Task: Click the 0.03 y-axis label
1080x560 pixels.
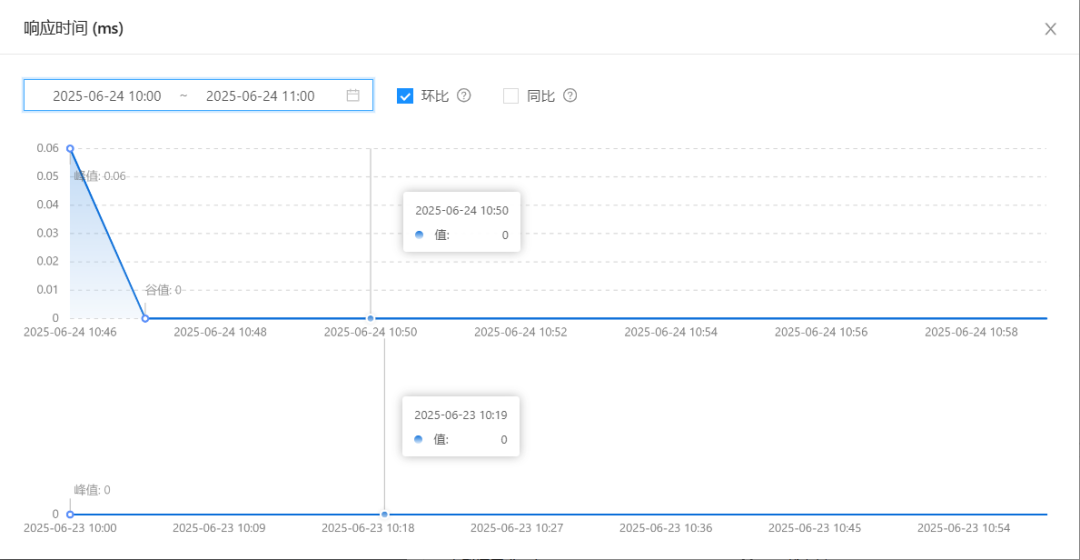Action: [48, 233]
